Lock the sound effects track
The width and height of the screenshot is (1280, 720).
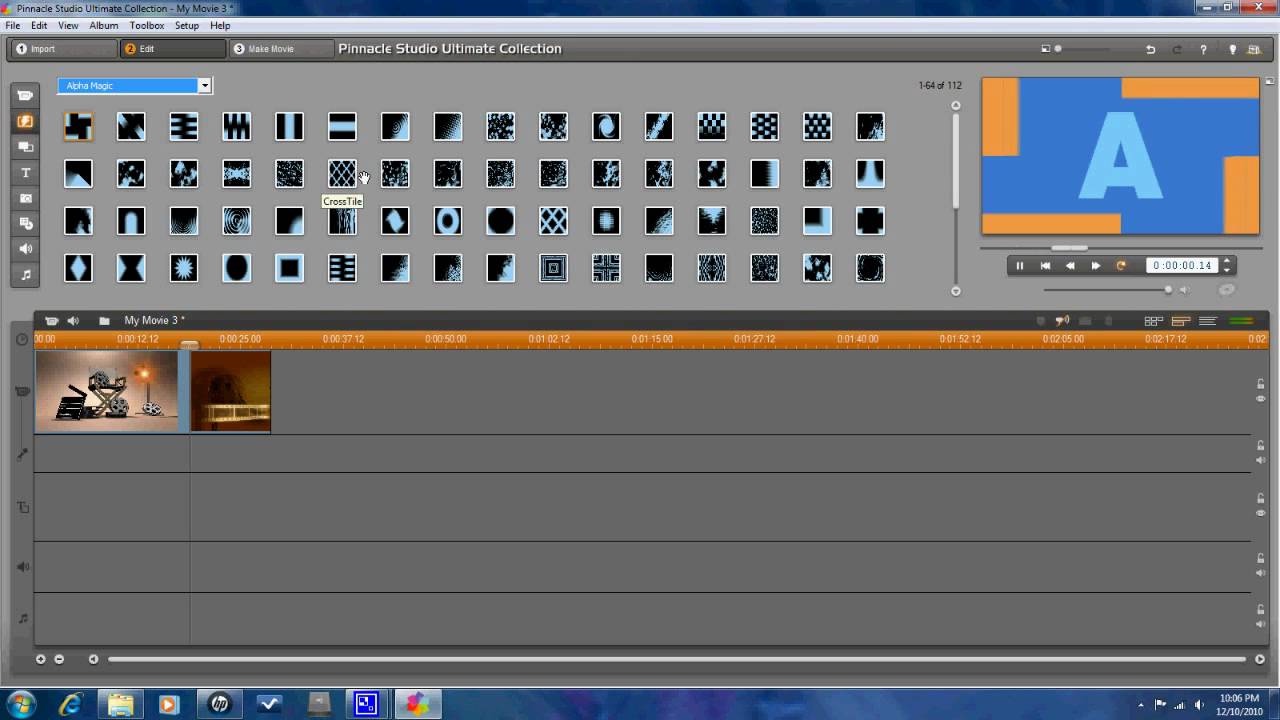(1261, 558)
